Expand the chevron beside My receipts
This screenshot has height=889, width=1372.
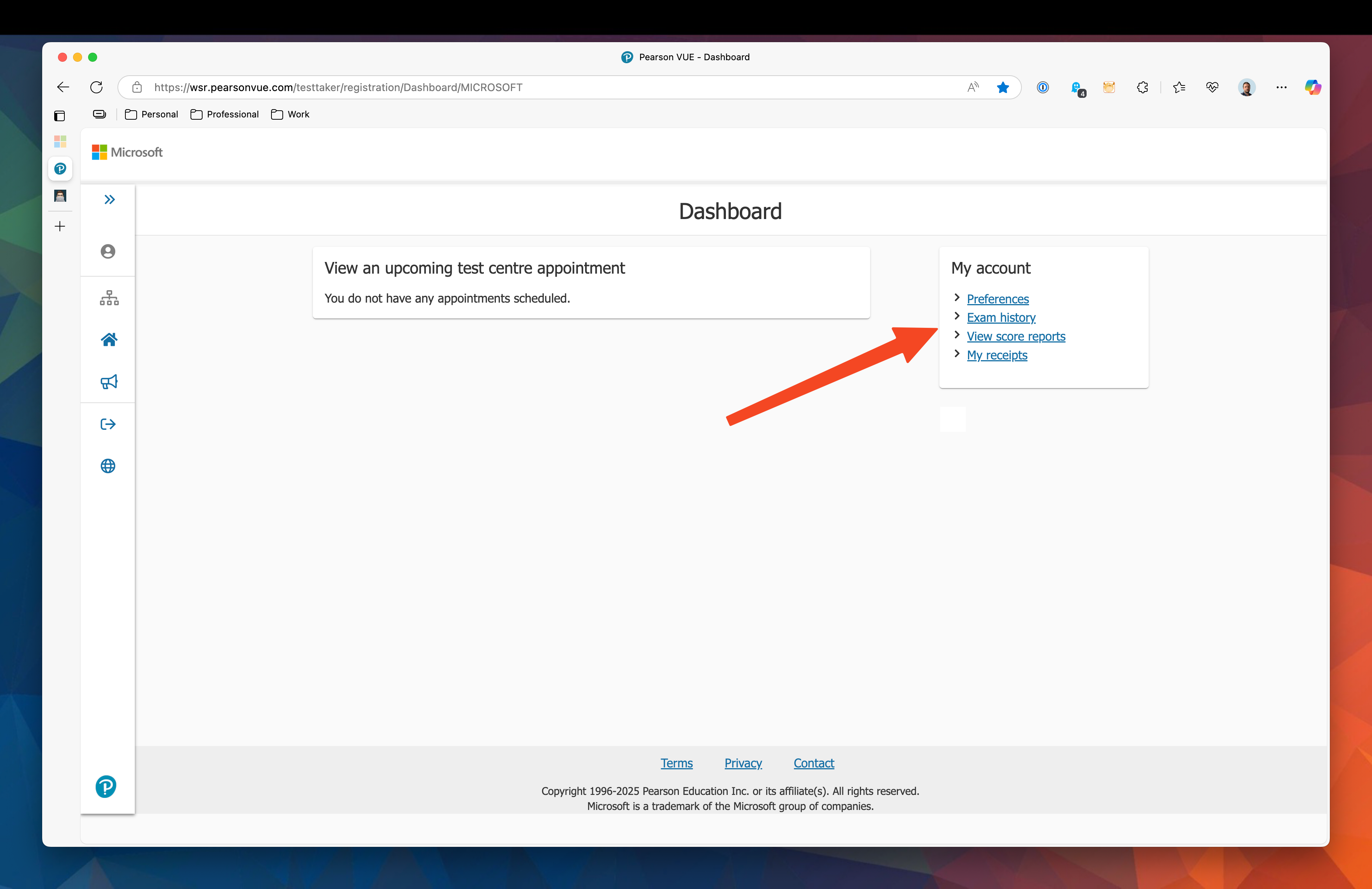[957, 354]
